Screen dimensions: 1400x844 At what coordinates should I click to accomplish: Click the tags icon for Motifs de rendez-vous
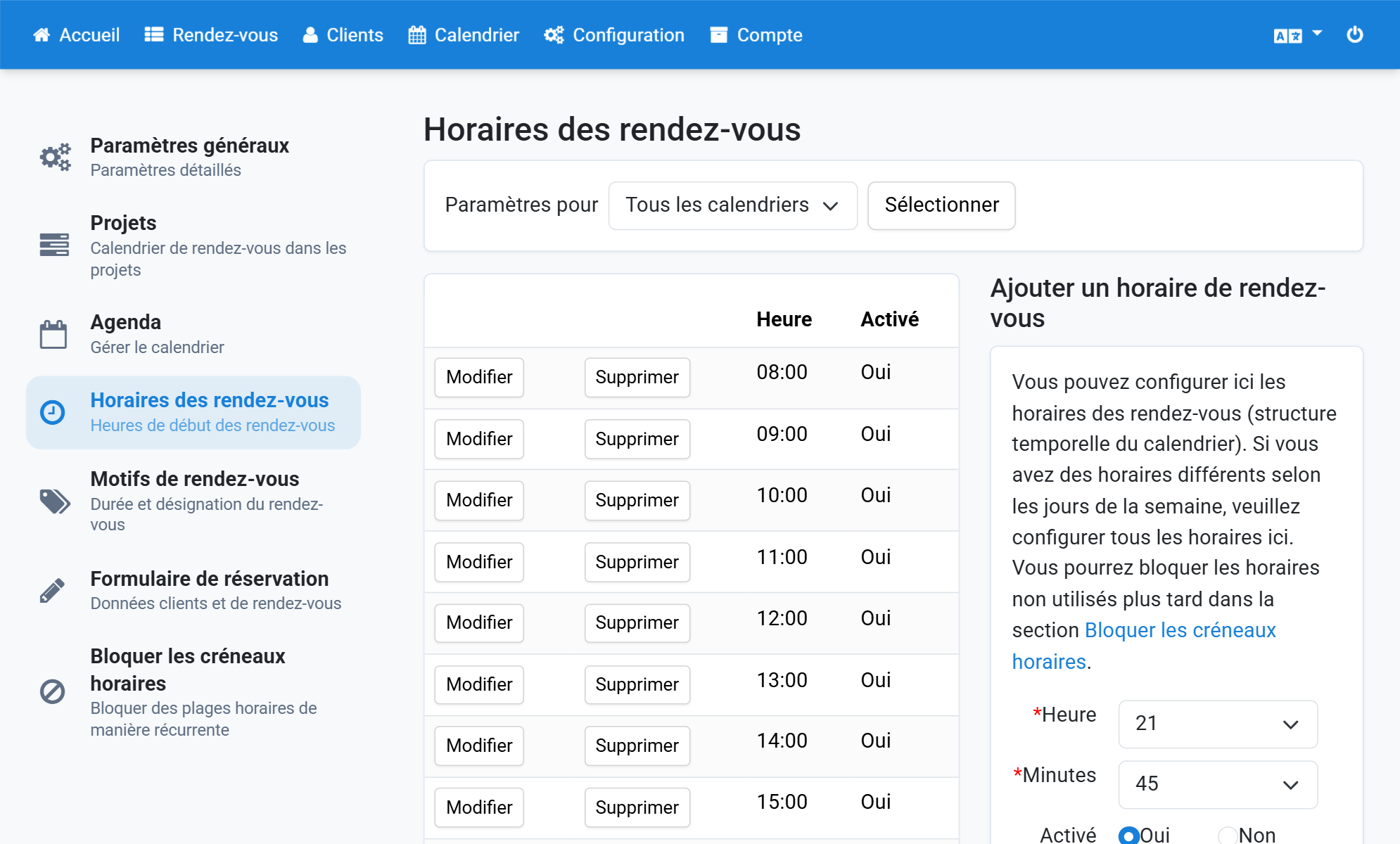point(55,501)
